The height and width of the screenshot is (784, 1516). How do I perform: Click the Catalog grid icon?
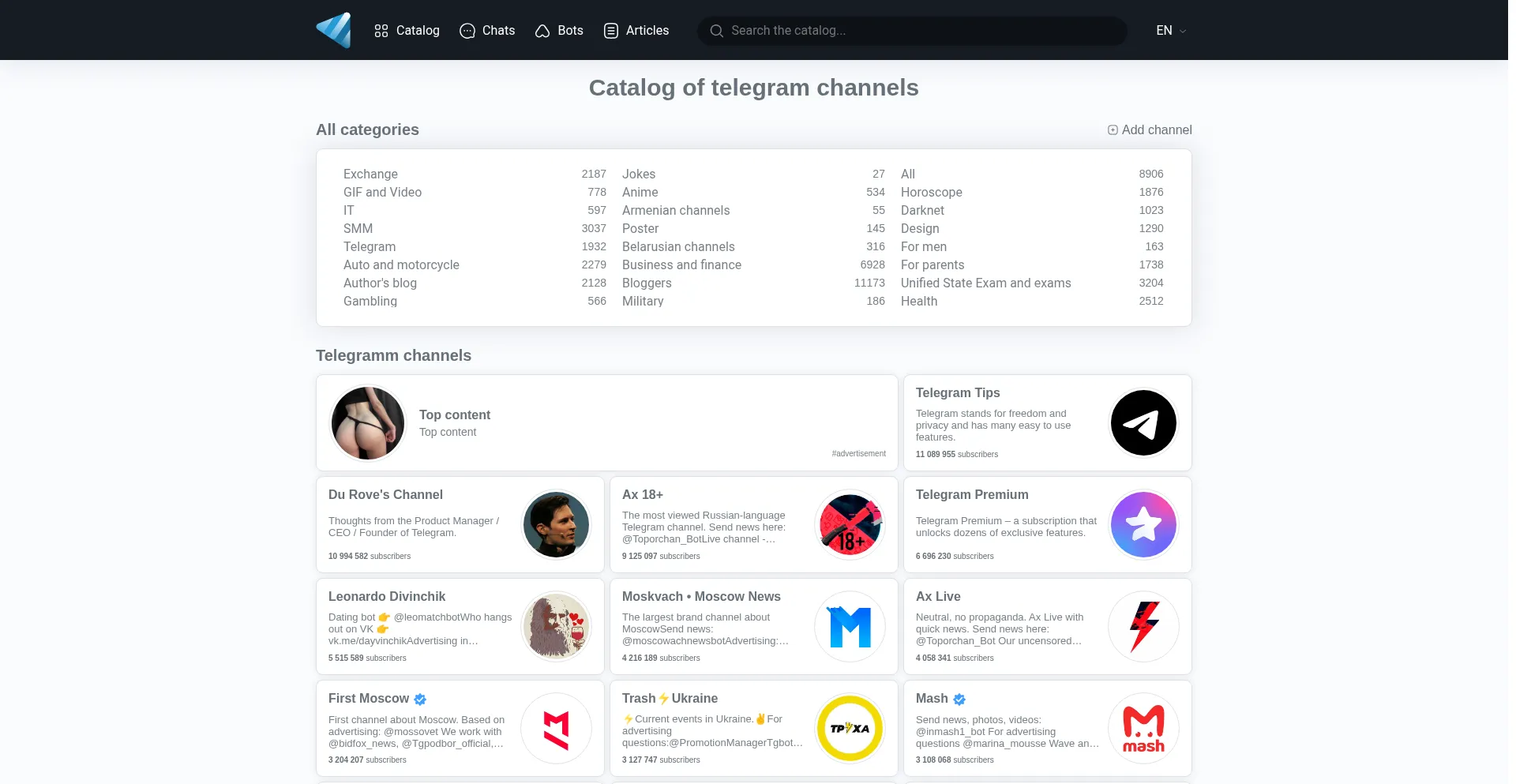click(x=381, y=31)
